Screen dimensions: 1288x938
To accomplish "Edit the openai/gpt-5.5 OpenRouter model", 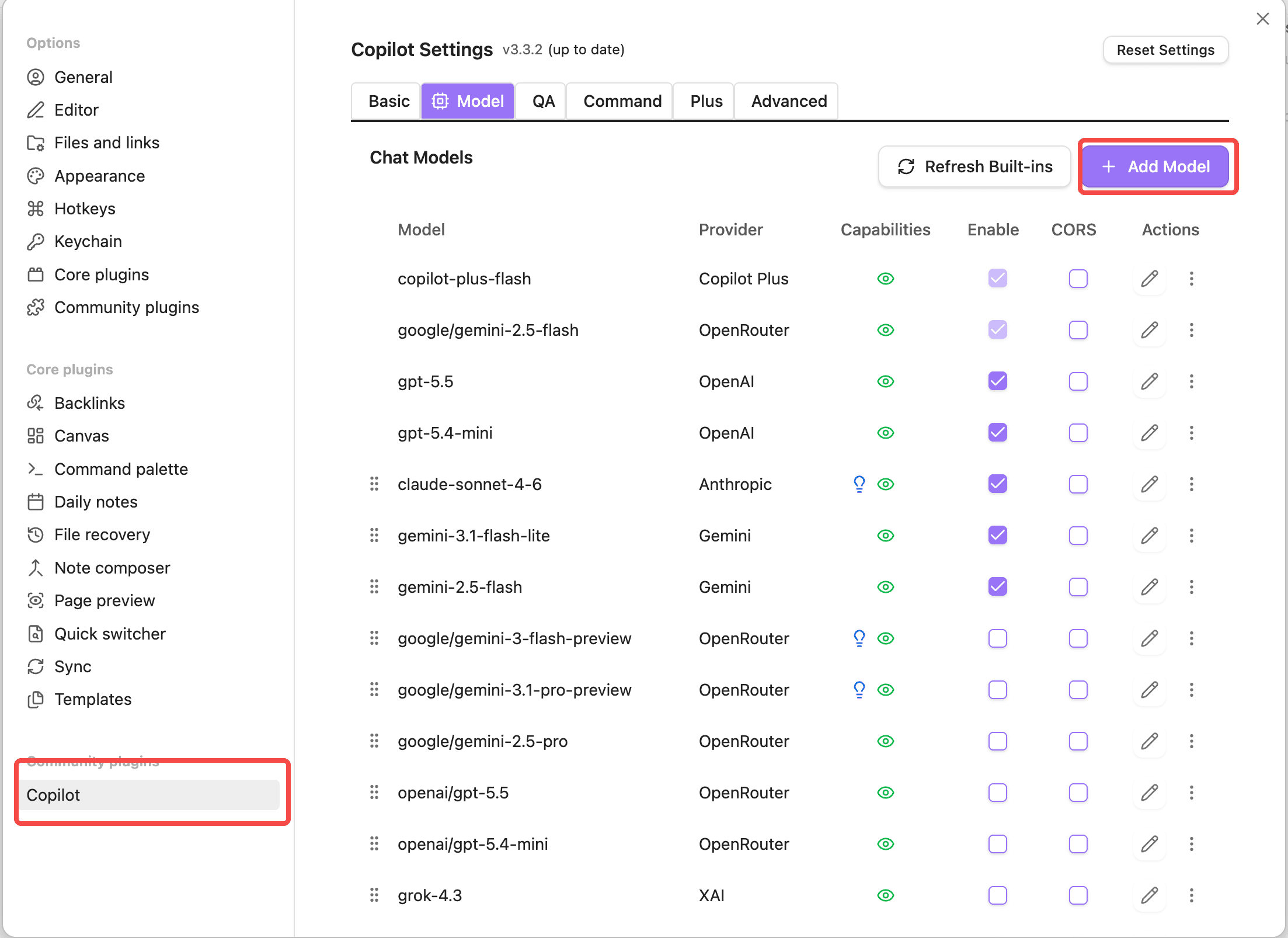I will [1149, 793].
